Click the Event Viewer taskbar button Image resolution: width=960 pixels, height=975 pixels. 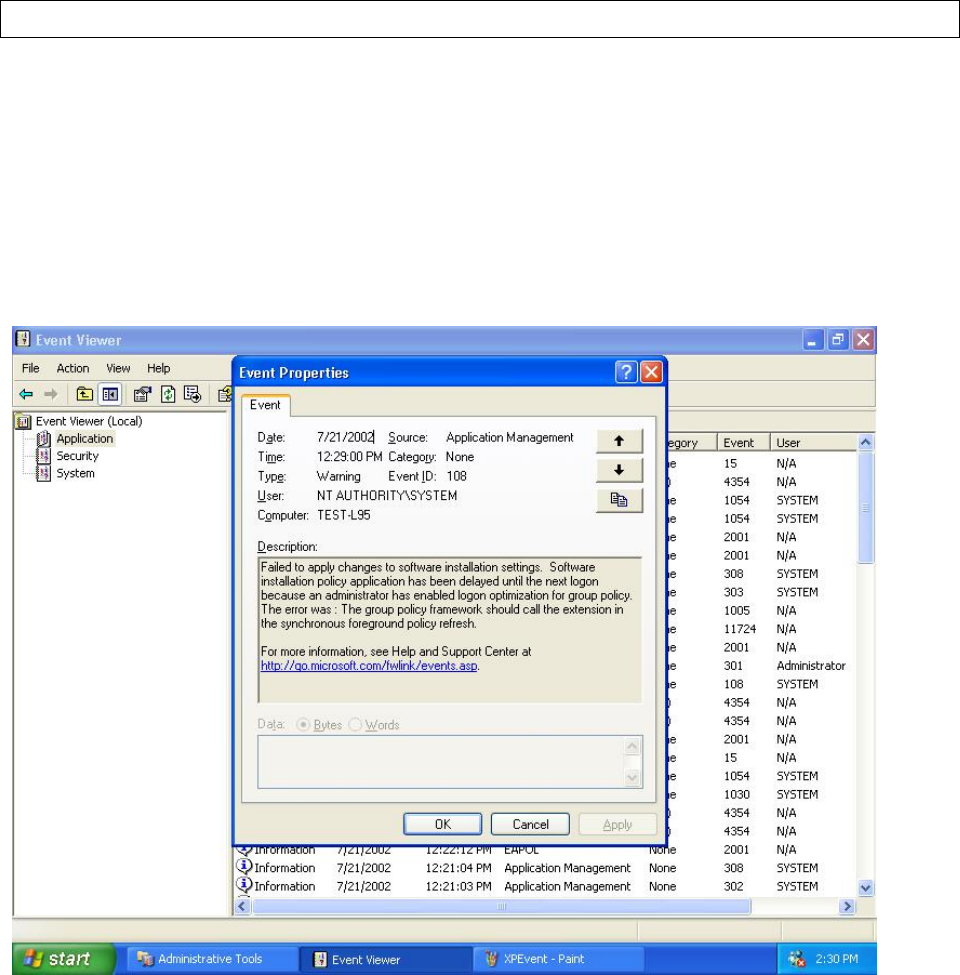(385, 959)
